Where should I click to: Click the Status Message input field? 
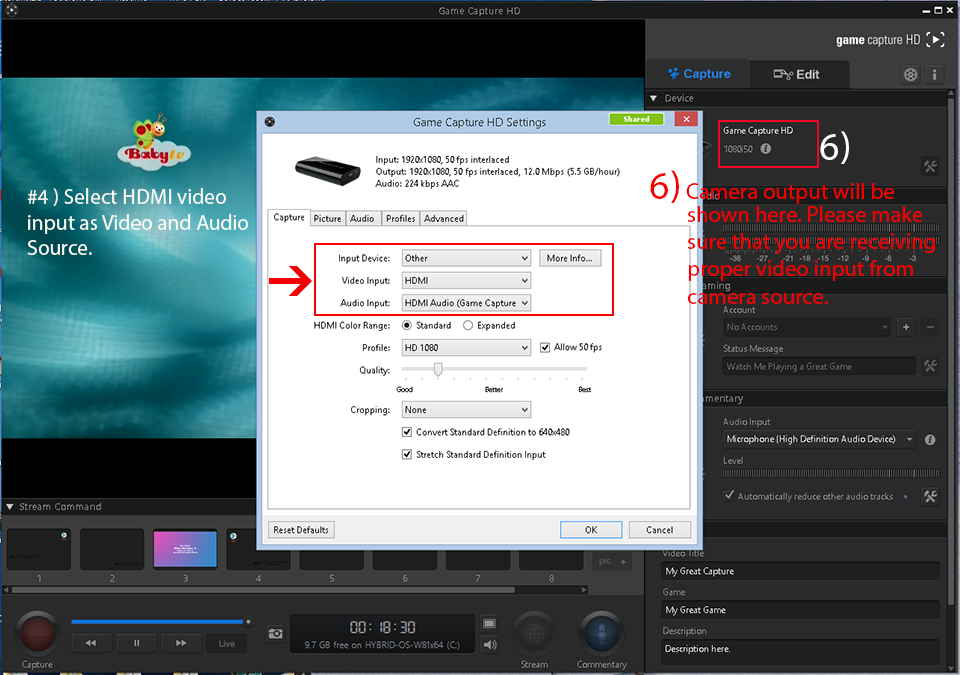pos(819,366)
